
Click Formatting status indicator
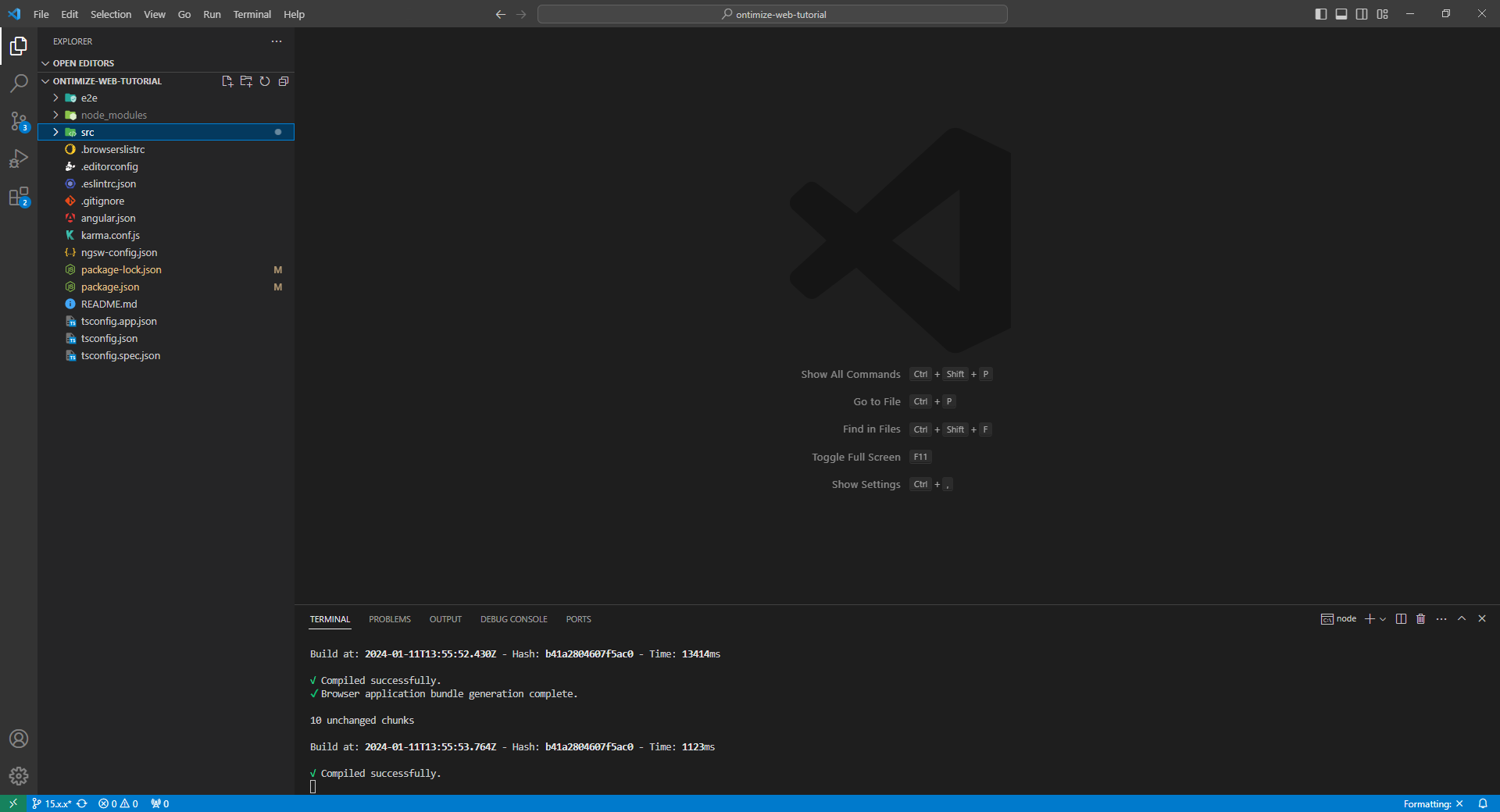[1434, 803]
